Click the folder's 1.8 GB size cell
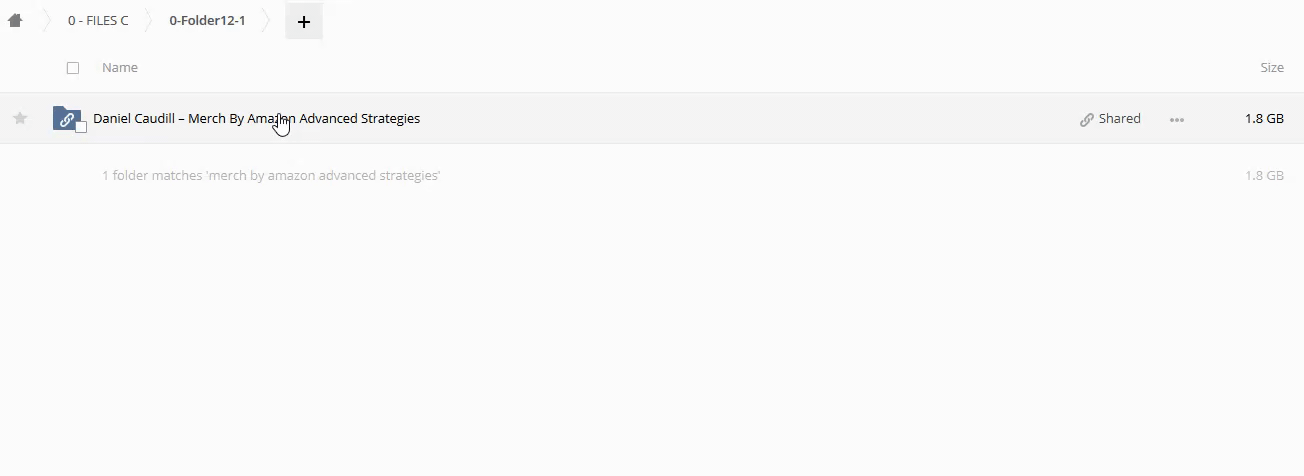This screenshot has width=1304, height=476. coord(1264,118)
